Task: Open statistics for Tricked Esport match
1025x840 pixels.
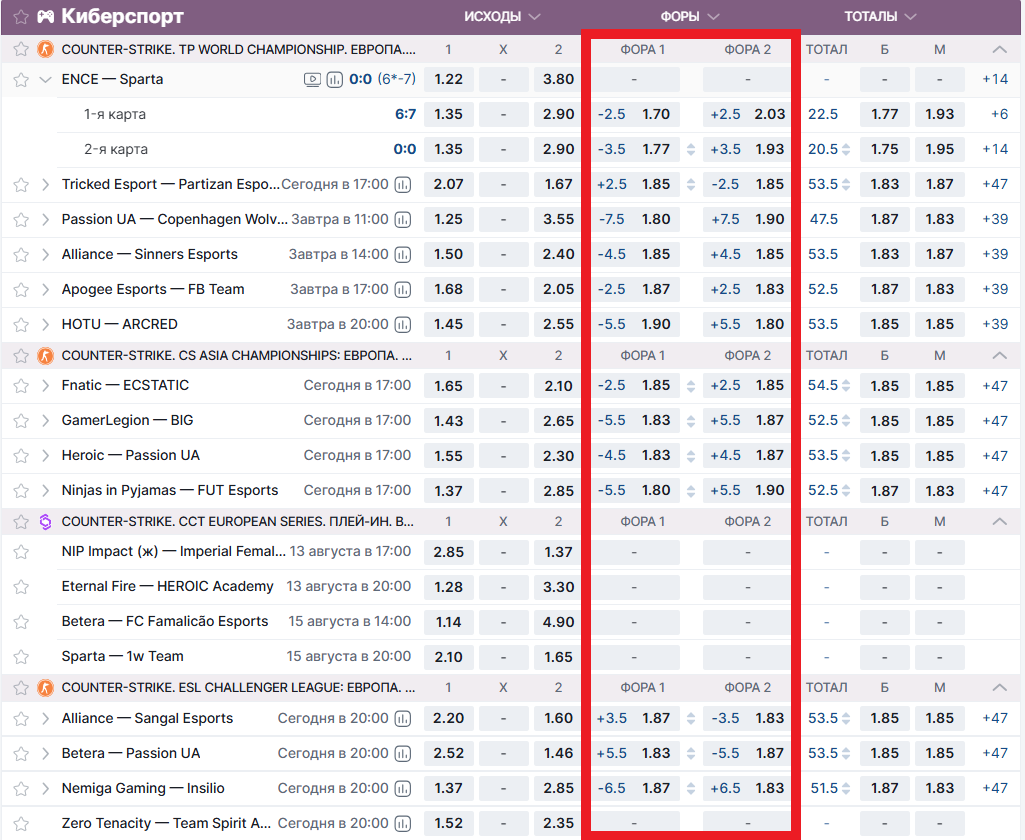Action: coord(403,185)
